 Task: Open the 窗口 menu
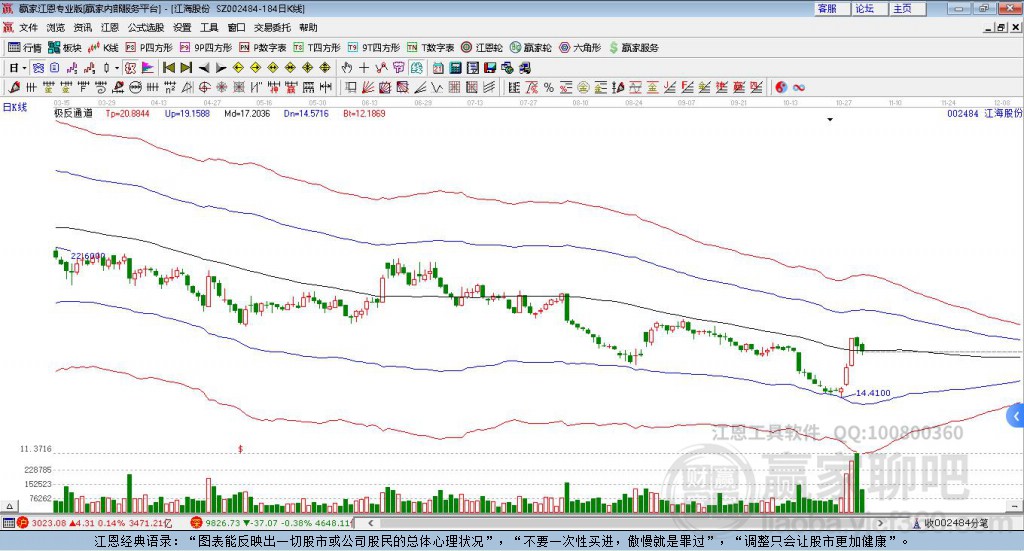(x=236, y=27)
